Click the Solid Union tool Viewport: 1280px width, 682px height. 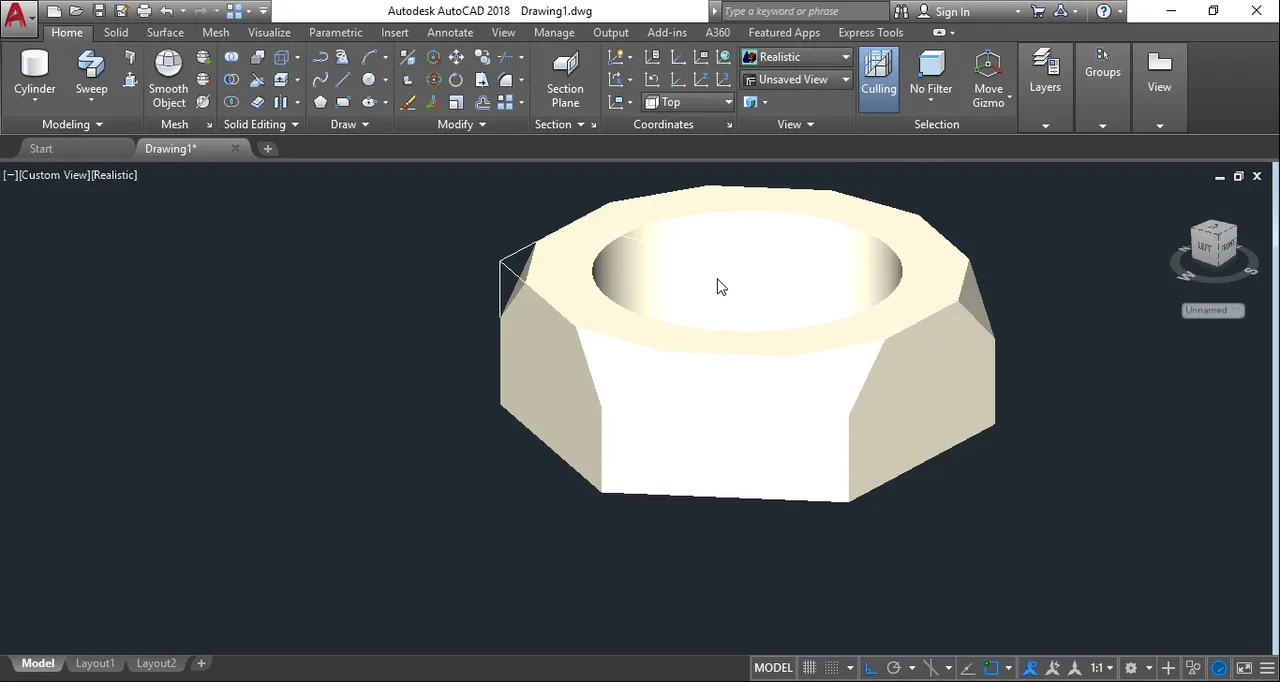pos(231,57)
